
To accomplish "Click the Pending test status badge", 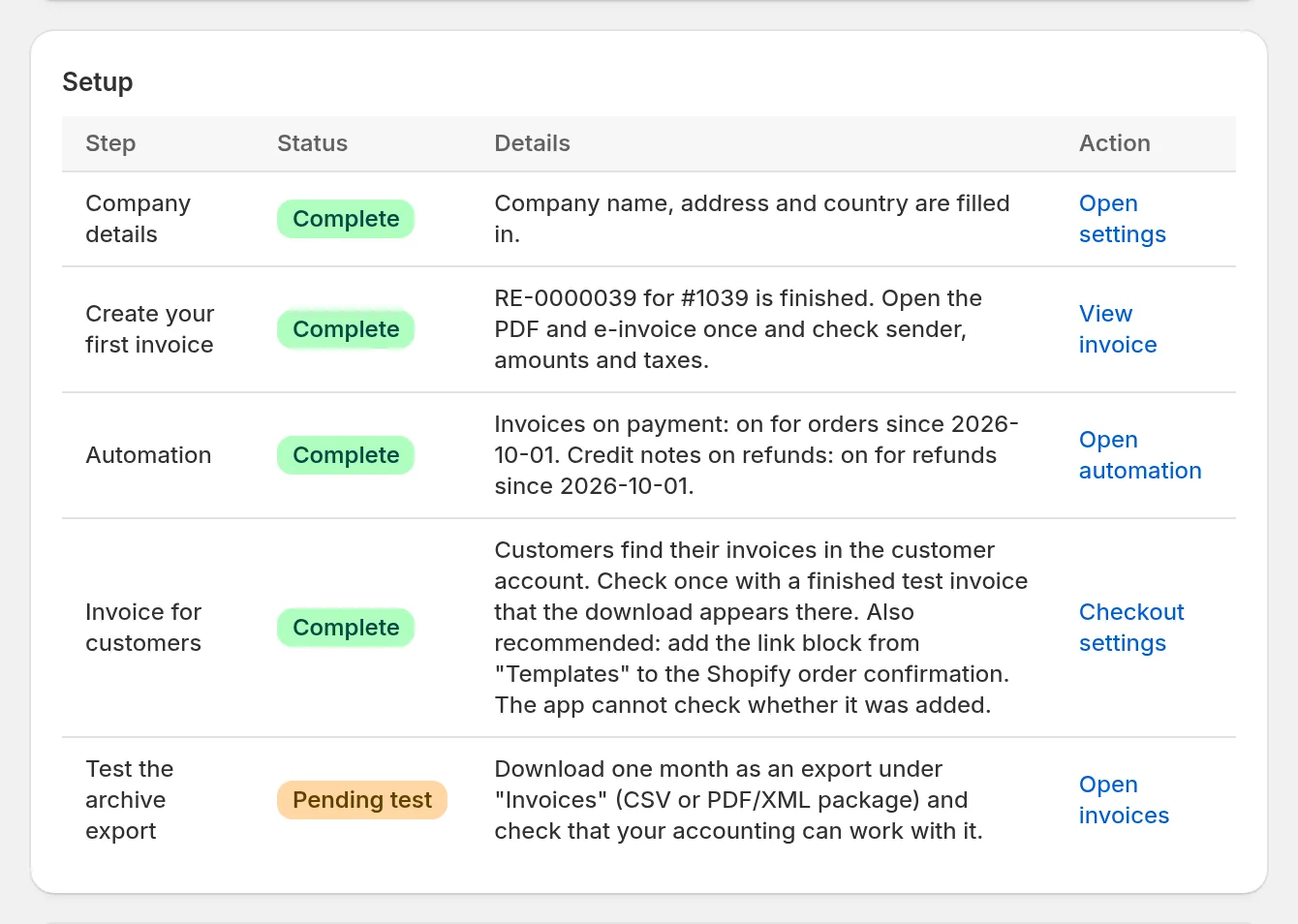I will [x=362, y=800].
